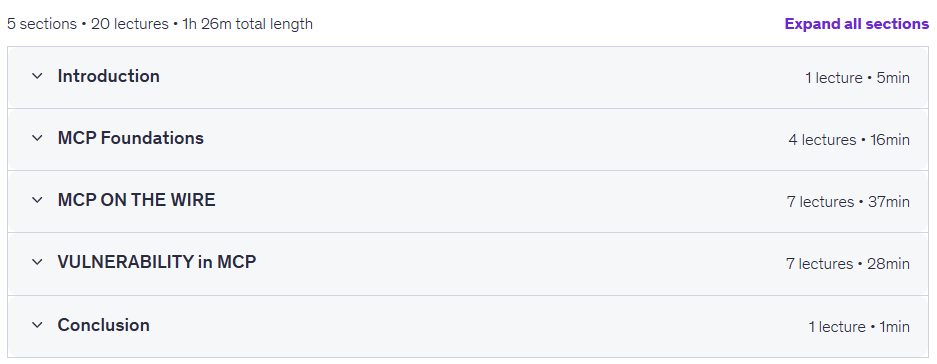Click the '20 lectures' summary text

coord(130,25)
